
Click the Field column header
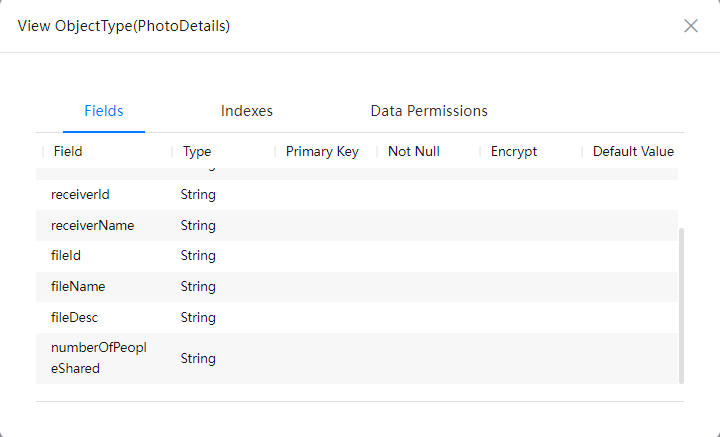click(x=68, y=151)
